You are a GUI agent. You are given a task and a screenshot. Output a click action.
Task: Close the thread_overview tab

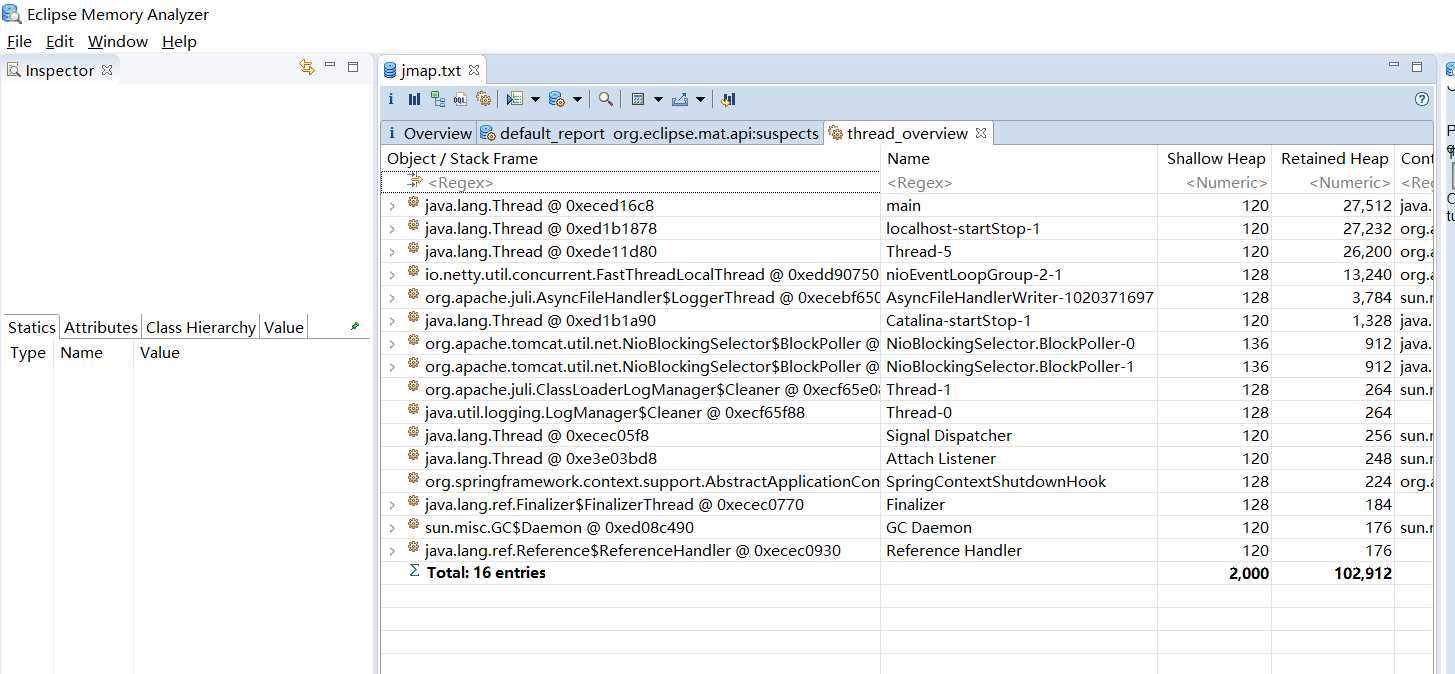pyautogui.click(x=981, y=132)
